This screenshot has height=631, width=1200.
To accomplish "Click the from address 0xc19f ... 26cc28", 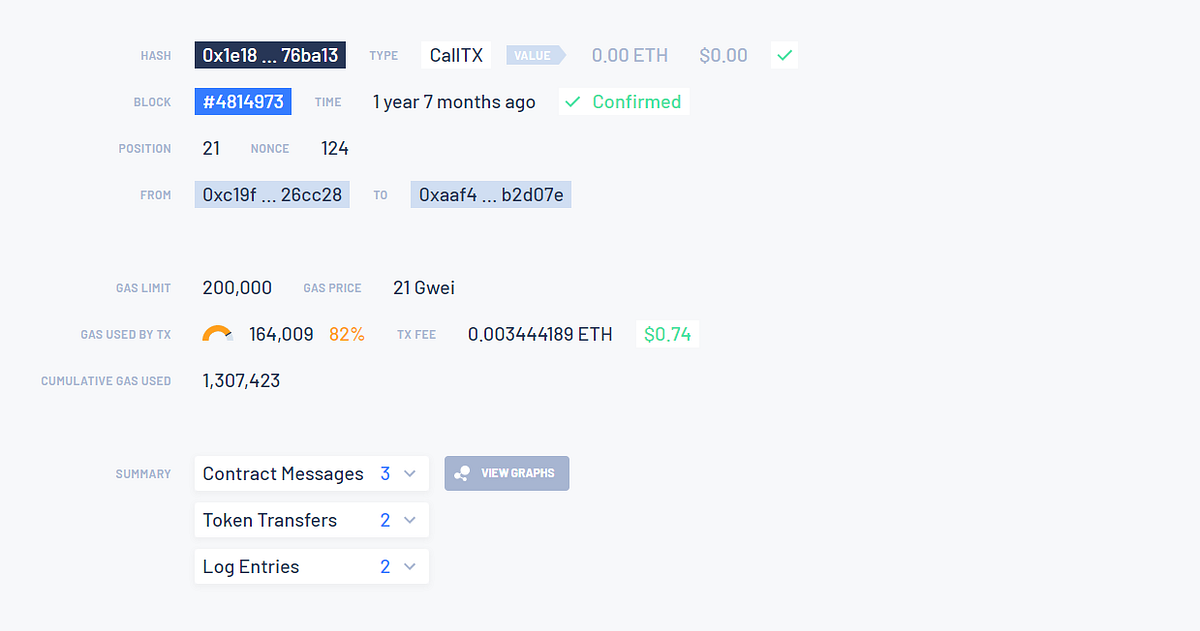I will (x=272, y=195).
